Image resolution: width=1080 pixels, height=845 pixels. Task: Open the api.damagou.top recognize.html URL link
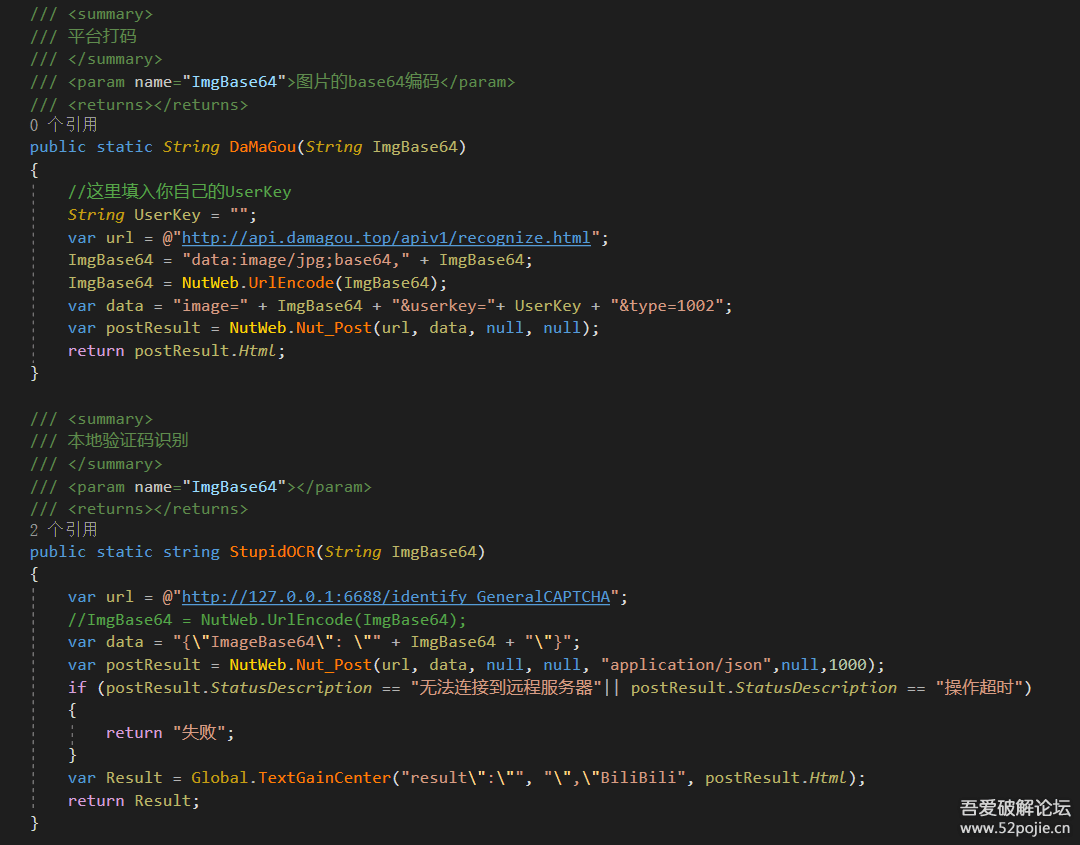tap(386, 238)
